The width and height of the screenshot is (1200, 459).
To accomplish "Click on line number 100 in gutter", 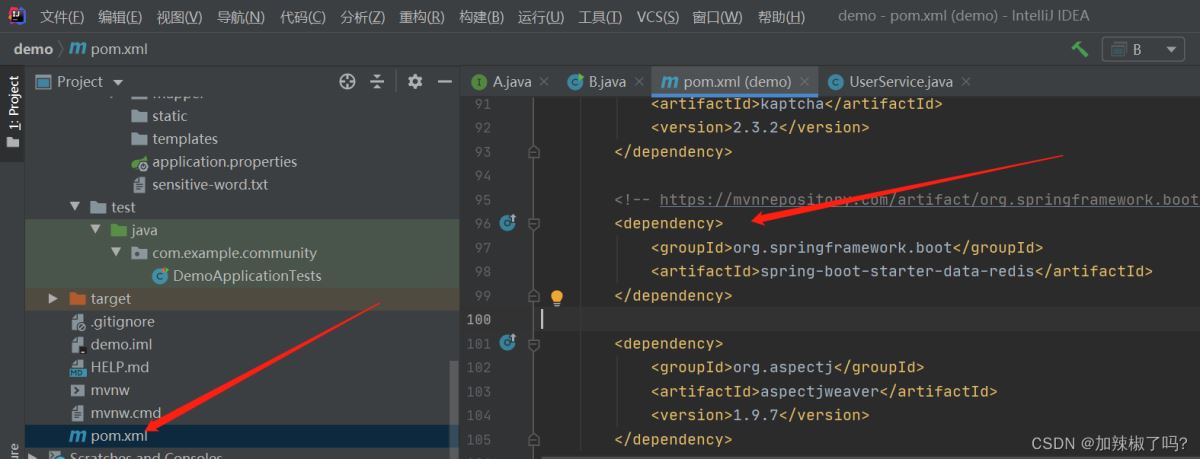I will [478, 320].
